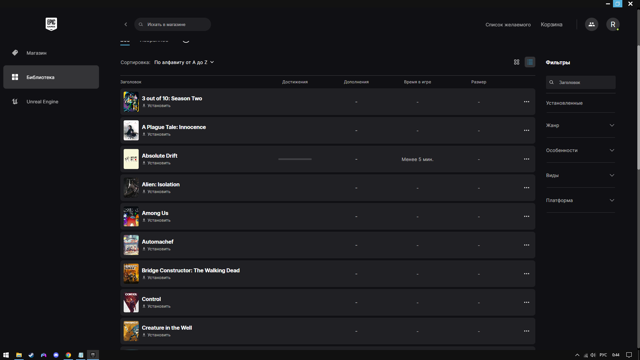640x360 pixels.
Task: Open options menu for Among Us
Action: click(x=527, y=216)
